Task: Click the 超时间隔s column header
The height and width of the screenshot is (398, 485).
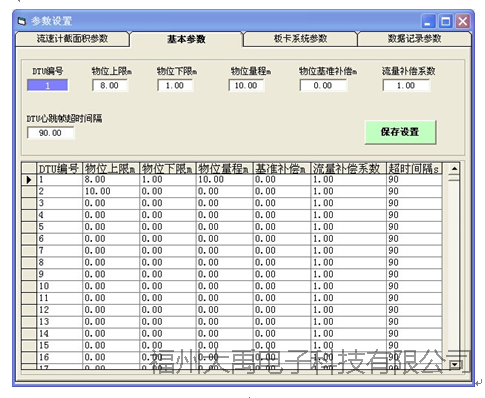Action: coord(414,168)
